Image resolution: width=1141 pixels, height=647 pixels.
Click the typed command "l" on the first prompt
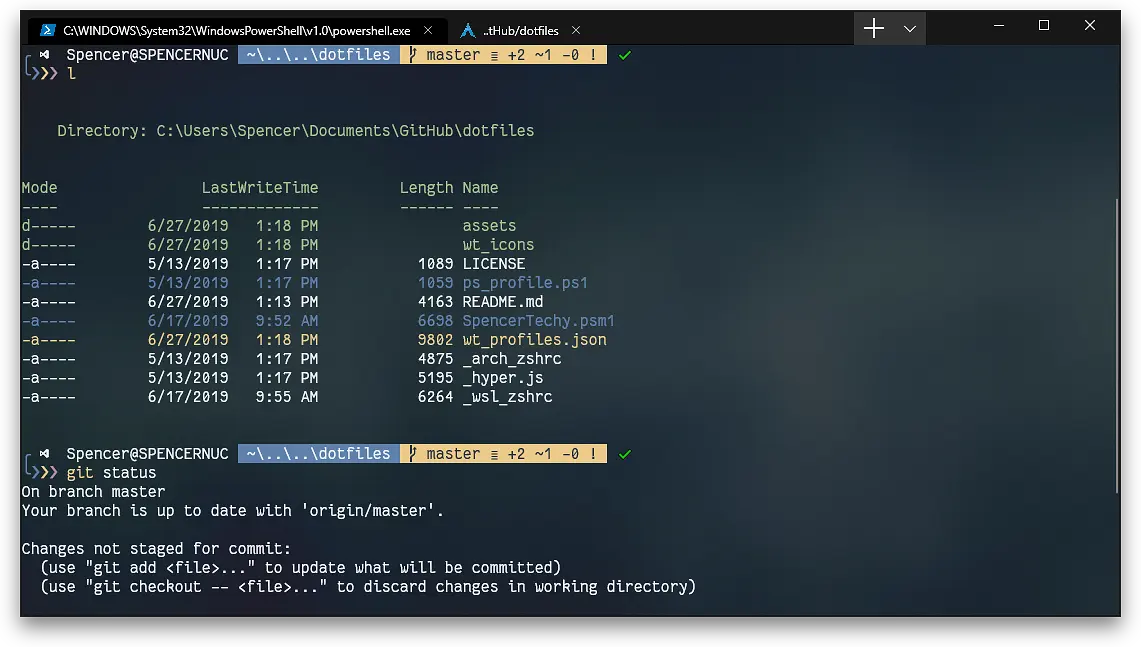click(x=71, y=74)
